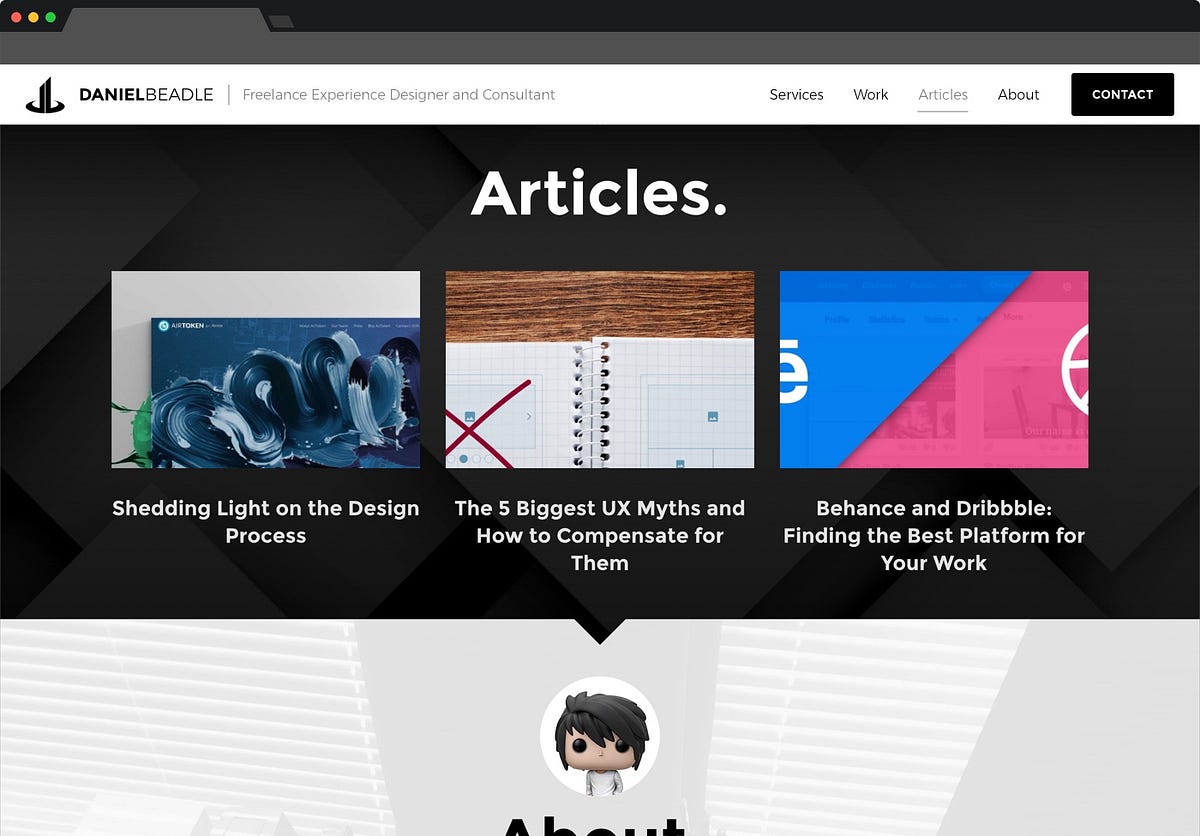The height and width of the screenshot is (836, 1200).
Task: Open the Behance and Dribbble blue-pink thumbnail
Action: coord(934,369)
